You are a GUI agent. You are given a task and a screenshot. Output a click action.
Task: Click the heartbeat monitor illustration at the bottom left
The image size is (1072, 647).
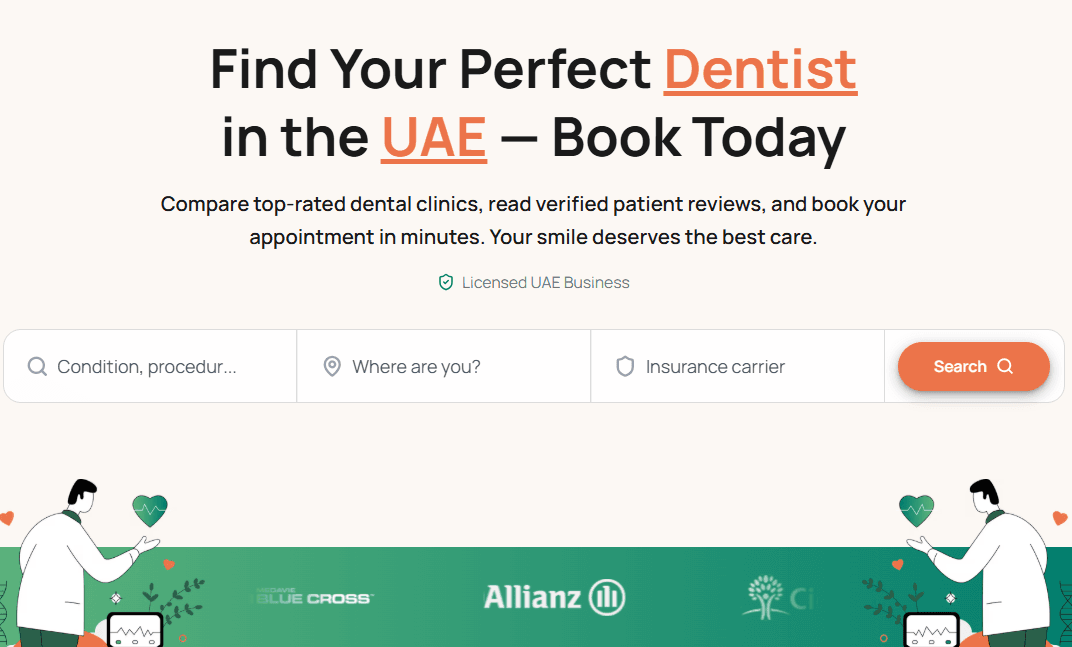click(133, 630)
